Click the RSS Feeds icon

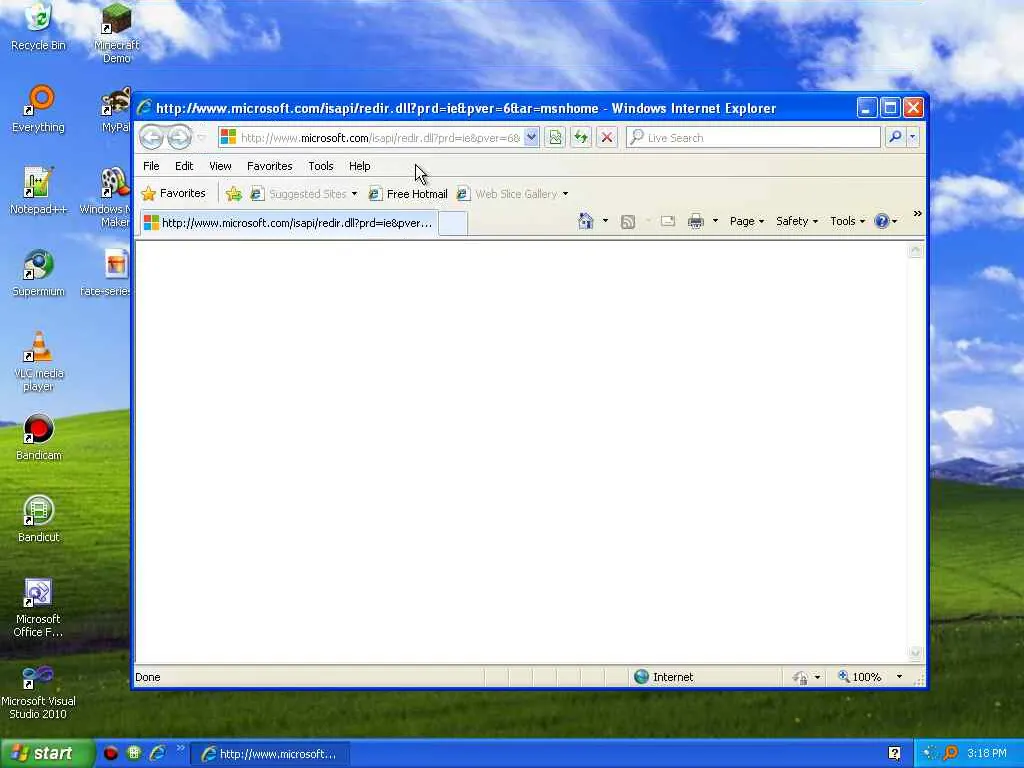628,222
